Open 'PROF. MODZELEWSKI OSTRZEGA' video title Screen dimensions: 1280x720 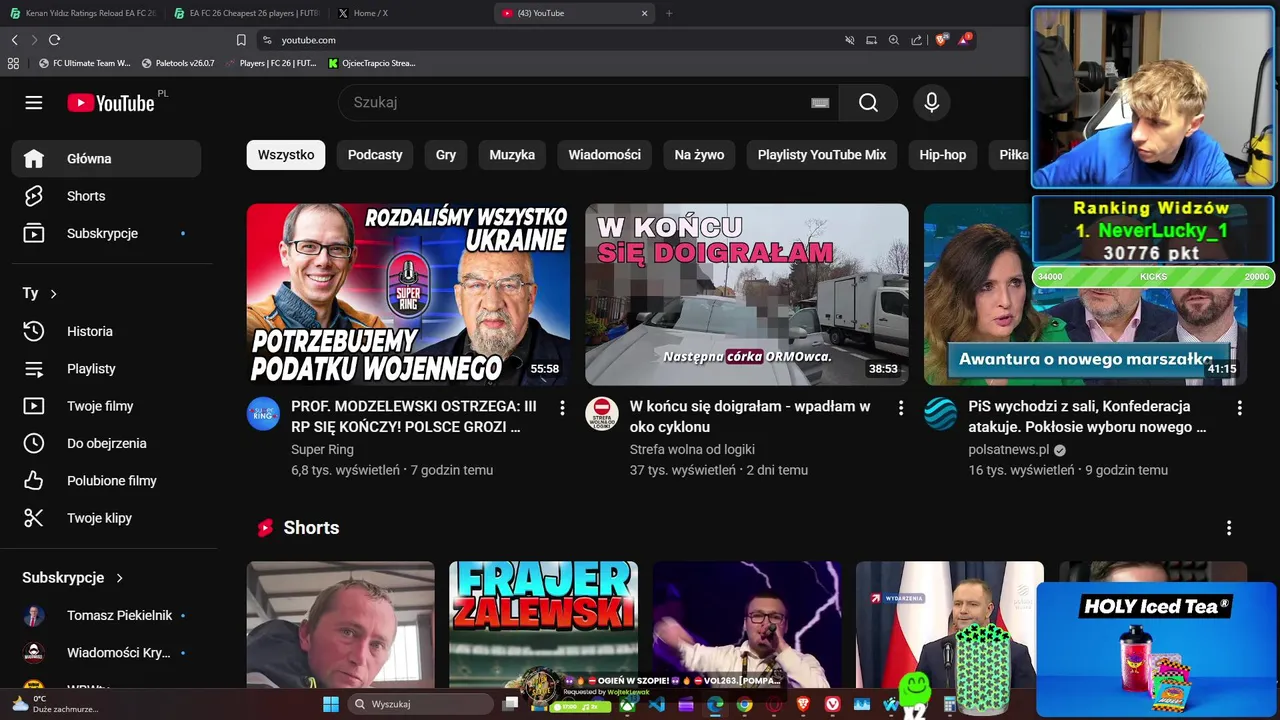(x=414, y=417)
